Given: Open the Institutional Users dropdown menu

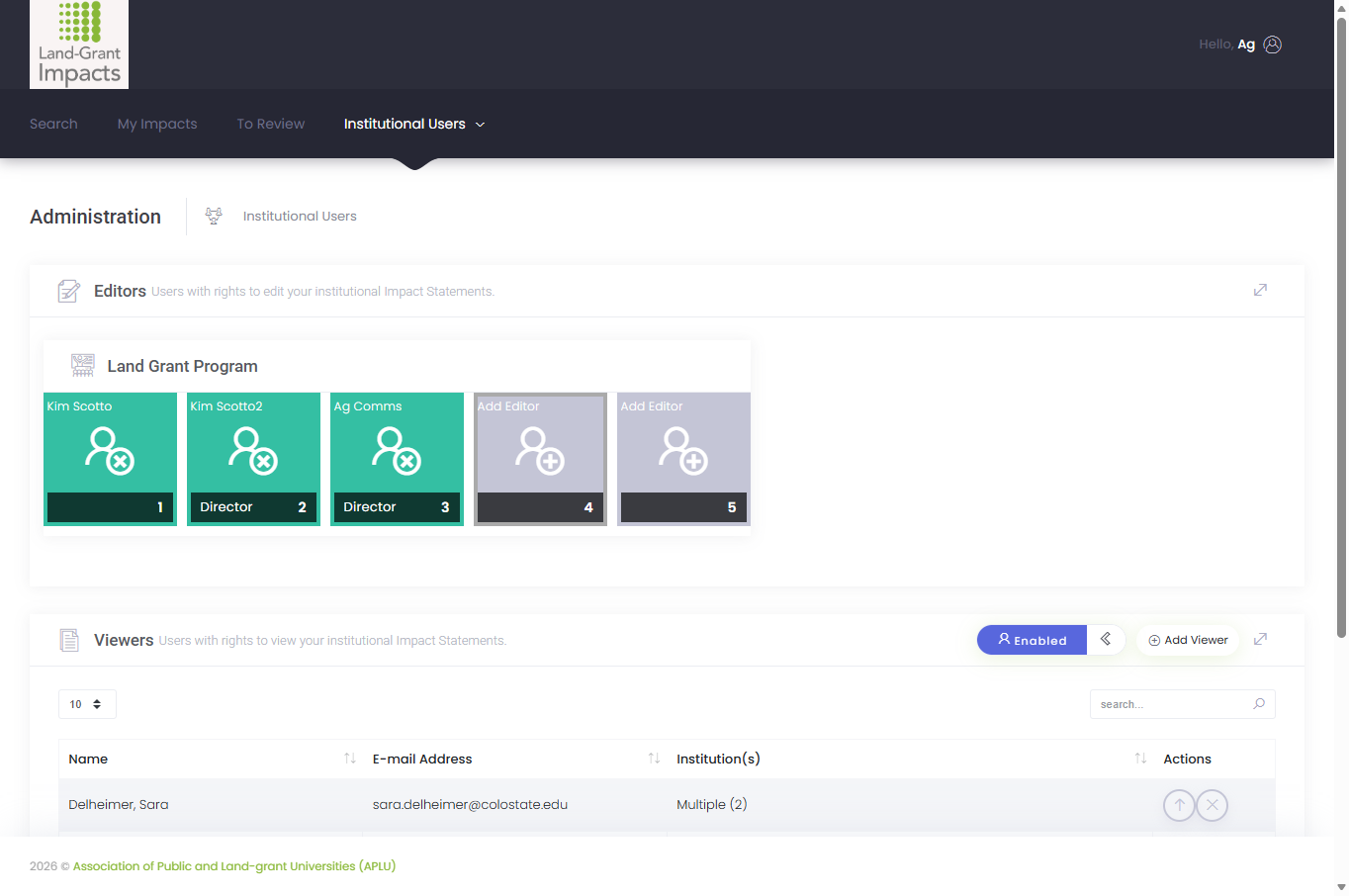Looking at the screenshot, I should [414, 124].
